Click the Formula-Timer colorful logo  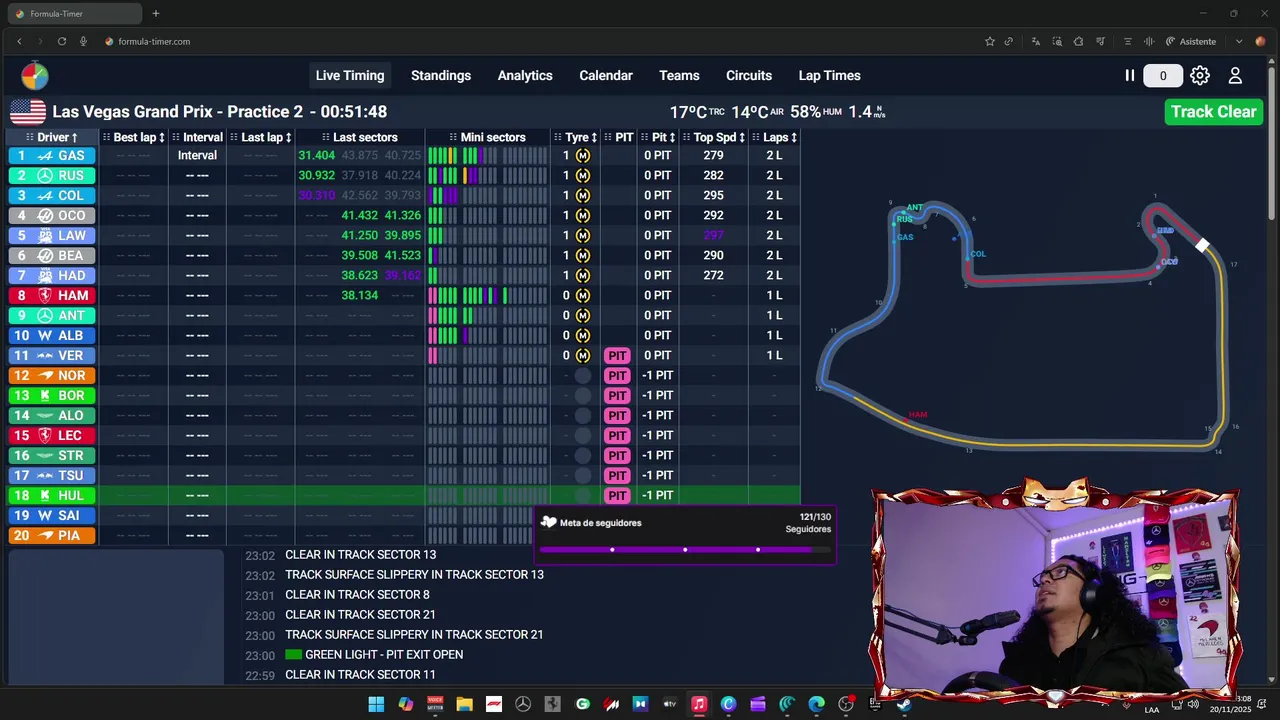pyautogui.click(x=34, y=76)
